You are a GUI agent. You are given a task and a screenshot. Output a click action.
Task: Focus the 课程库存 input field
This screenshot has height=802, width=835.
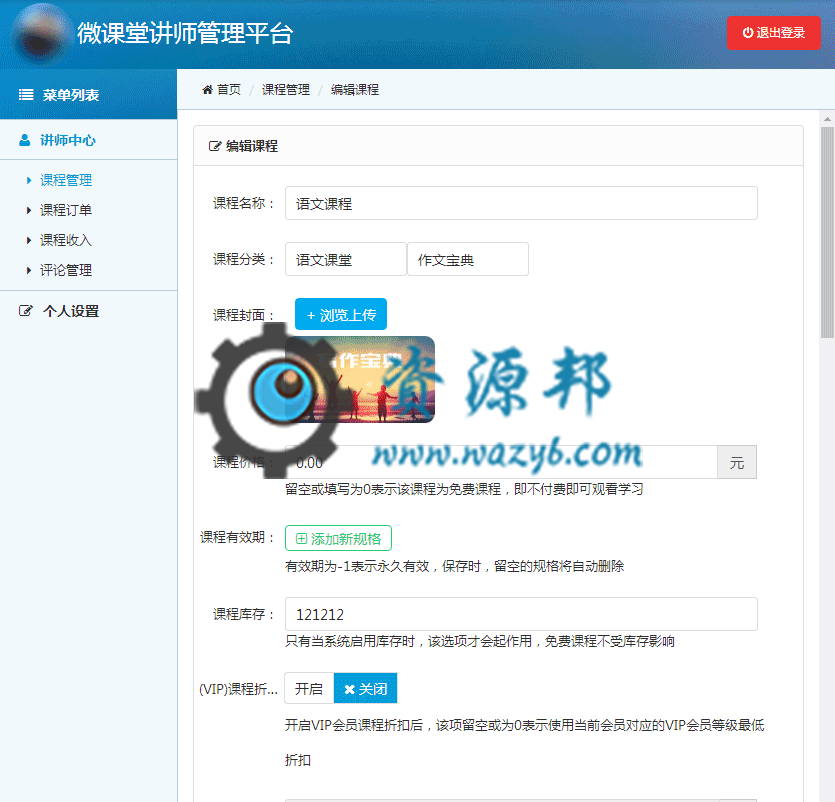pyautogui.click(x=521, y=614)
